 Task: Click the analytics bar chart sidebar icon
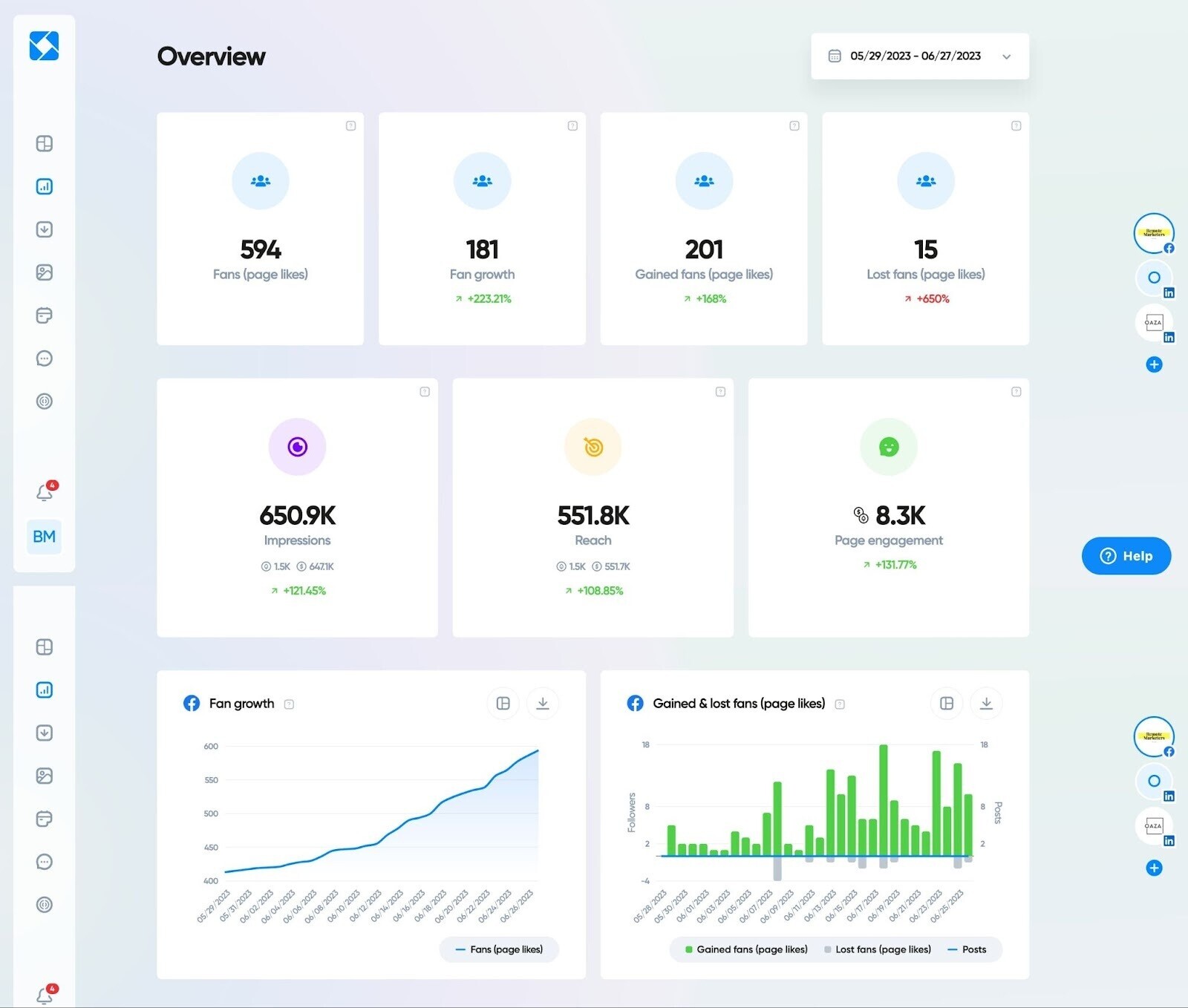pyautogui.click(x=44, y=186)
